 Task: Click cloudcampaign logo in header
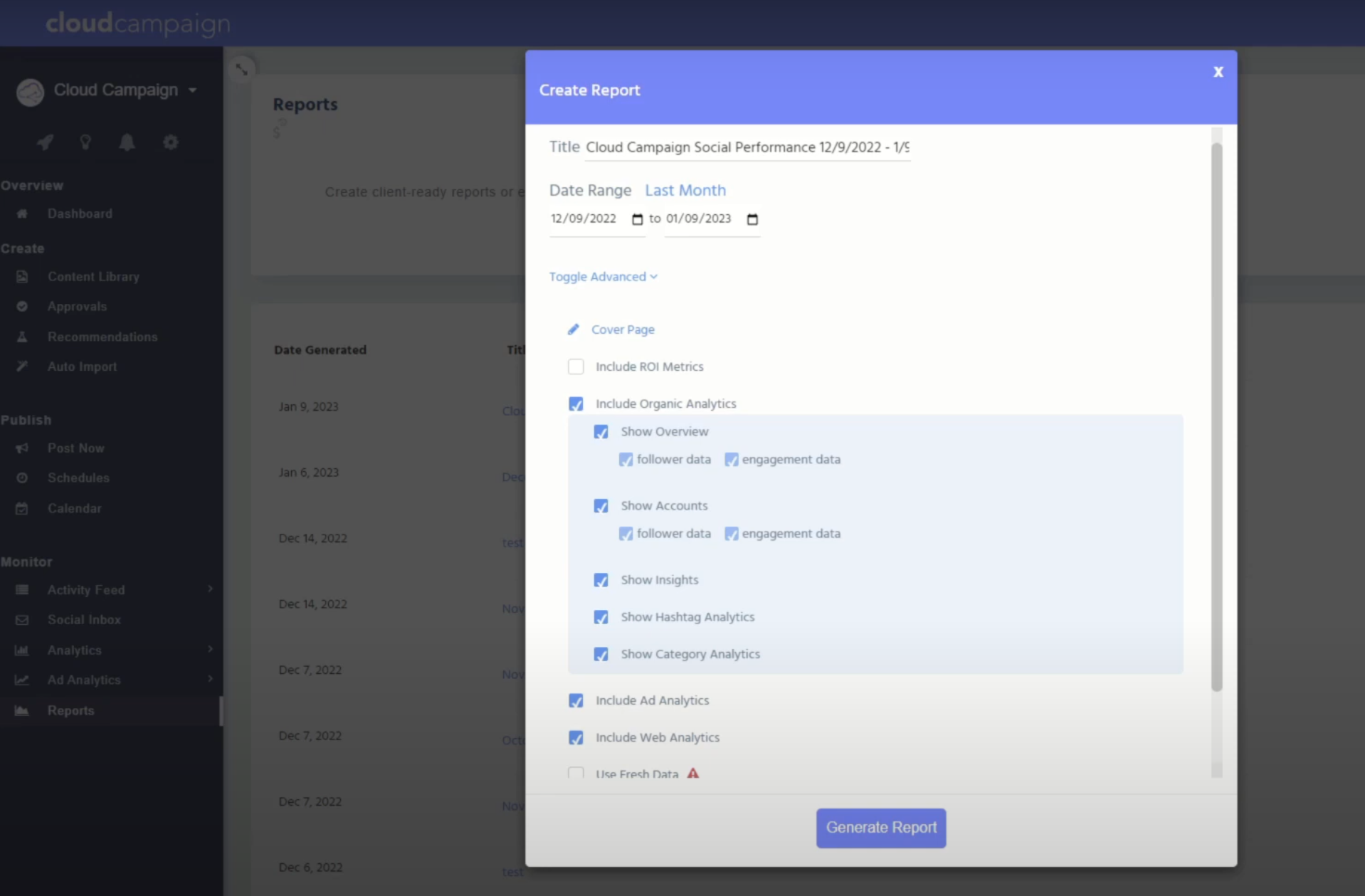[x=138, y=23]
